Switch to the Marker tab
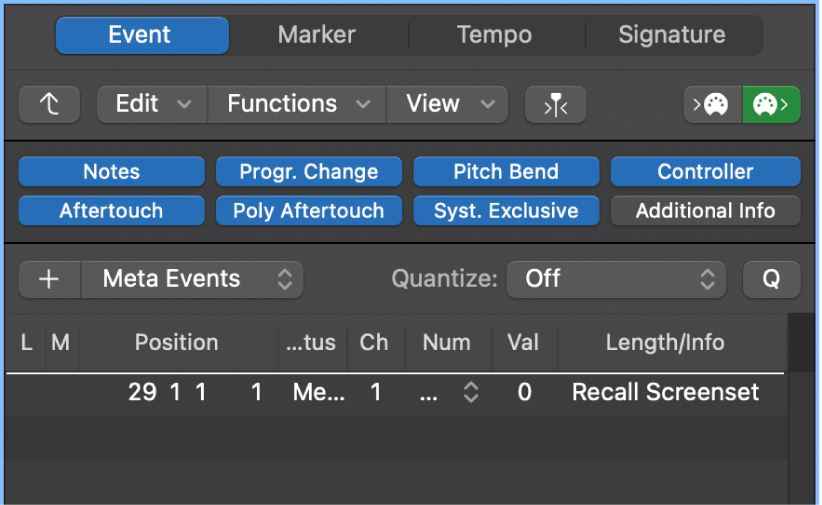This screenshot has height=505, width=822. point(317,35)
